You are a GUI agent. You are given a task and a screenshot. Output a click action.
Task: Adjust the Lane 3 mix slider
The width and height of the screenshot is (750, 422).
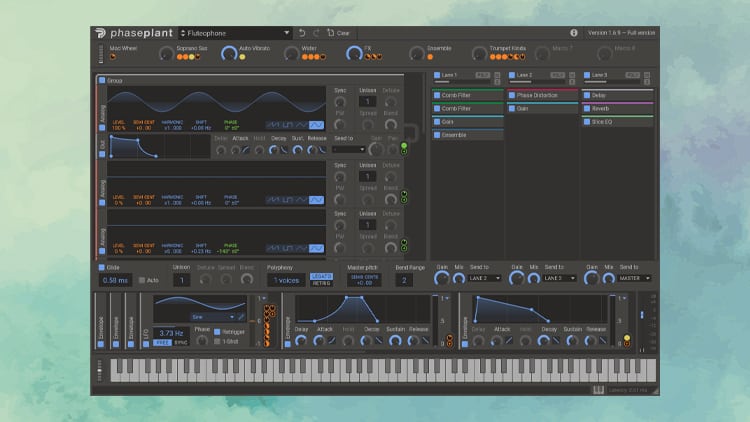pyautogui.click(x=612, y=82)
